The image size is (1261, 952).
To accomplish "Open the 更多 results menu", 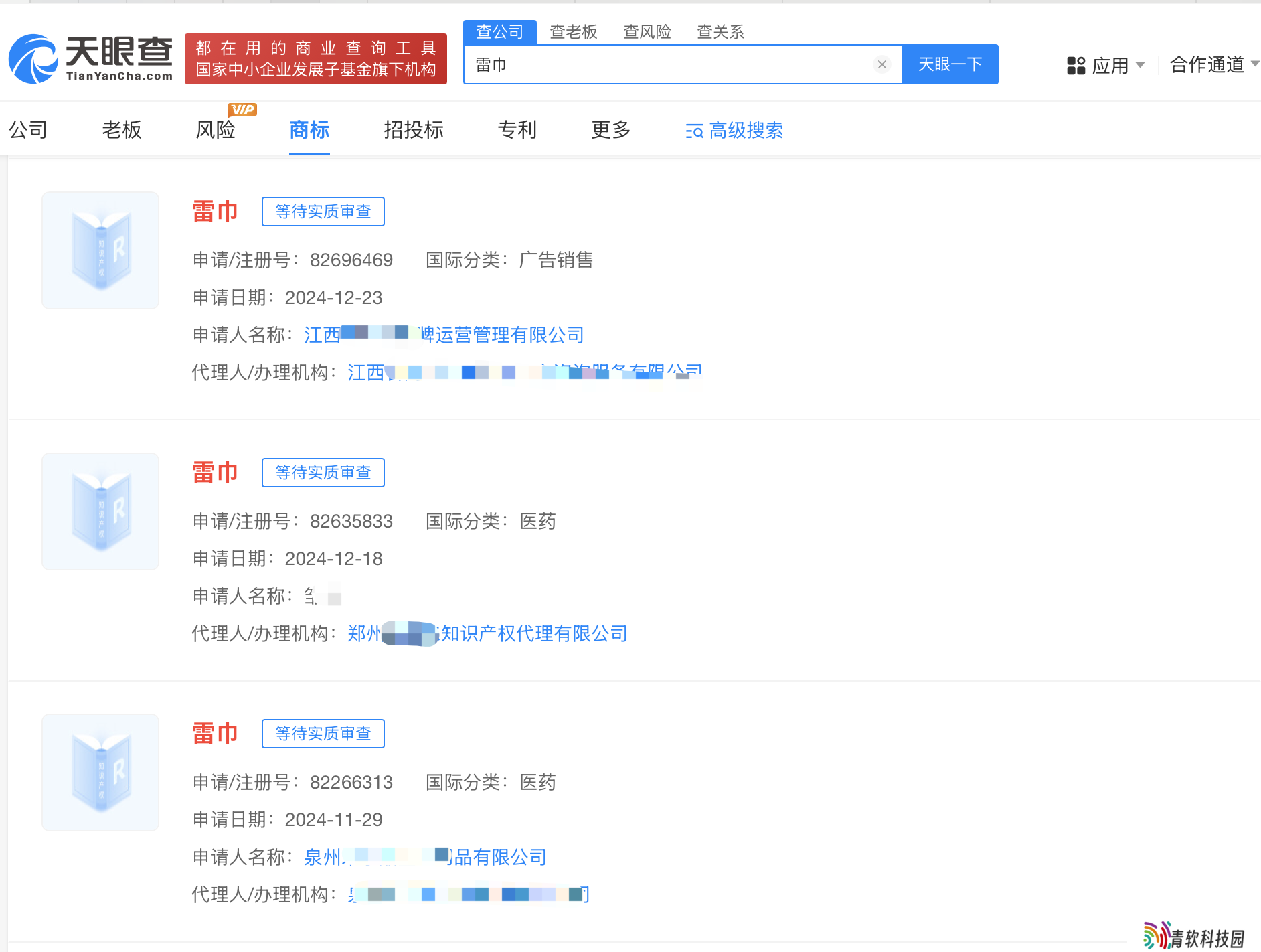I will click(x=611, y=129).
